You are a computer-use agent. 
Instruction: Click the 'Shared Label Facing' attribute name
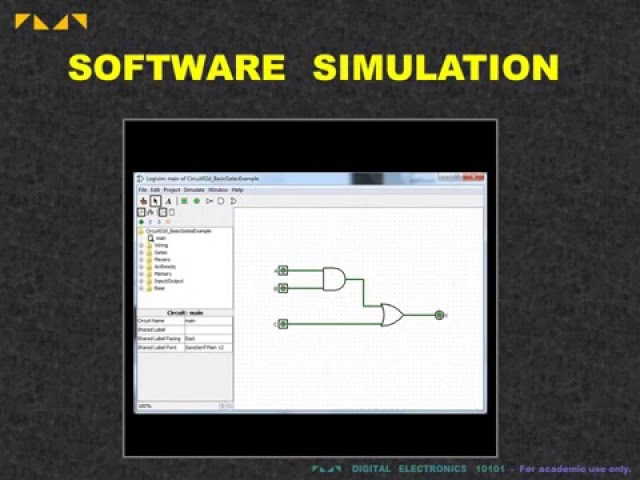[159, 339]
